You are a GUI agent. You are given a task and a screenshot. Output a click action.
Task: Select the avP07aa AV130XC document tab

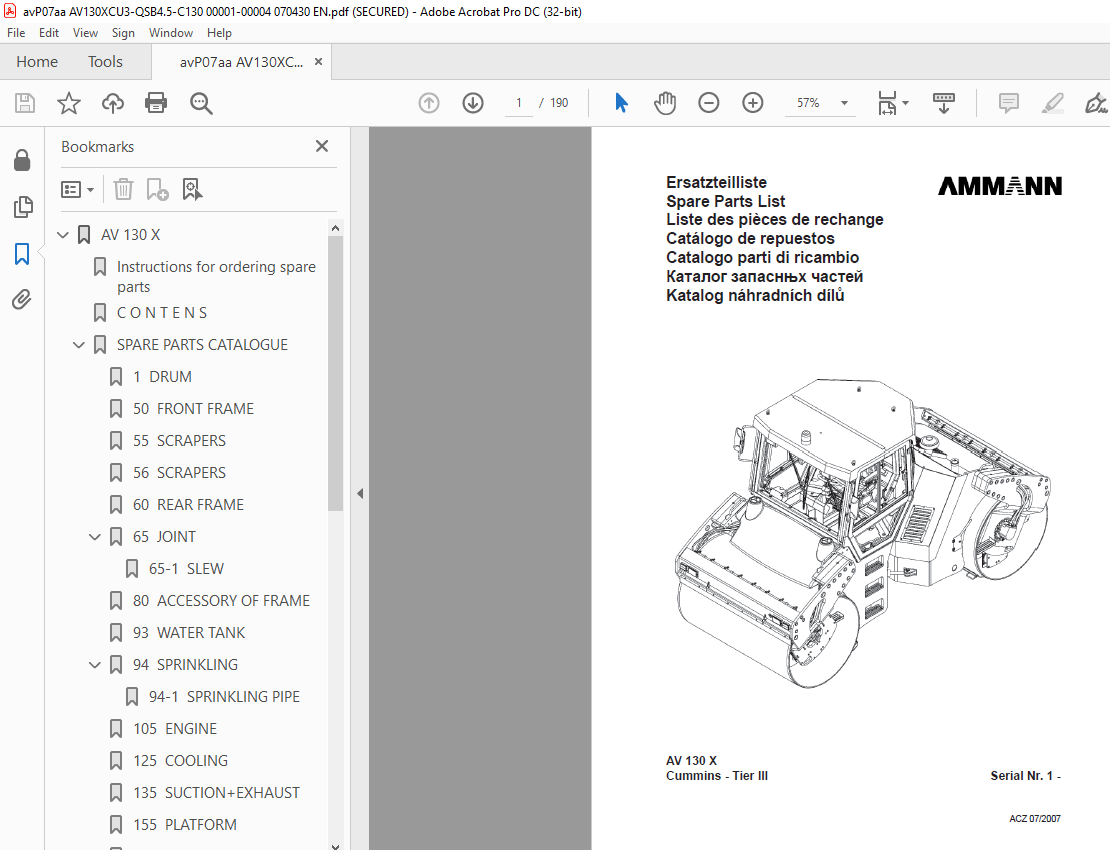pyautogui.click(x=241, y=62)
